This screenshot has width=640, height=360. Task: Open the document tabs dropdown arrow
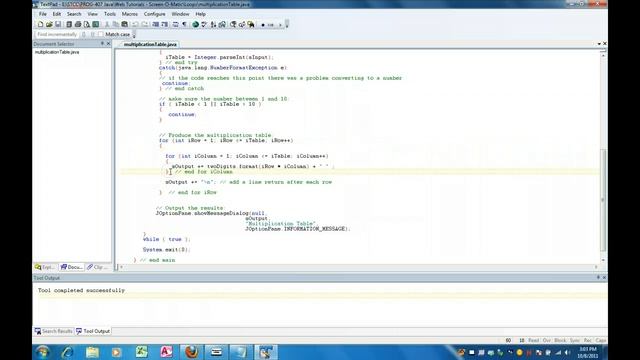[x=599, y=44]
